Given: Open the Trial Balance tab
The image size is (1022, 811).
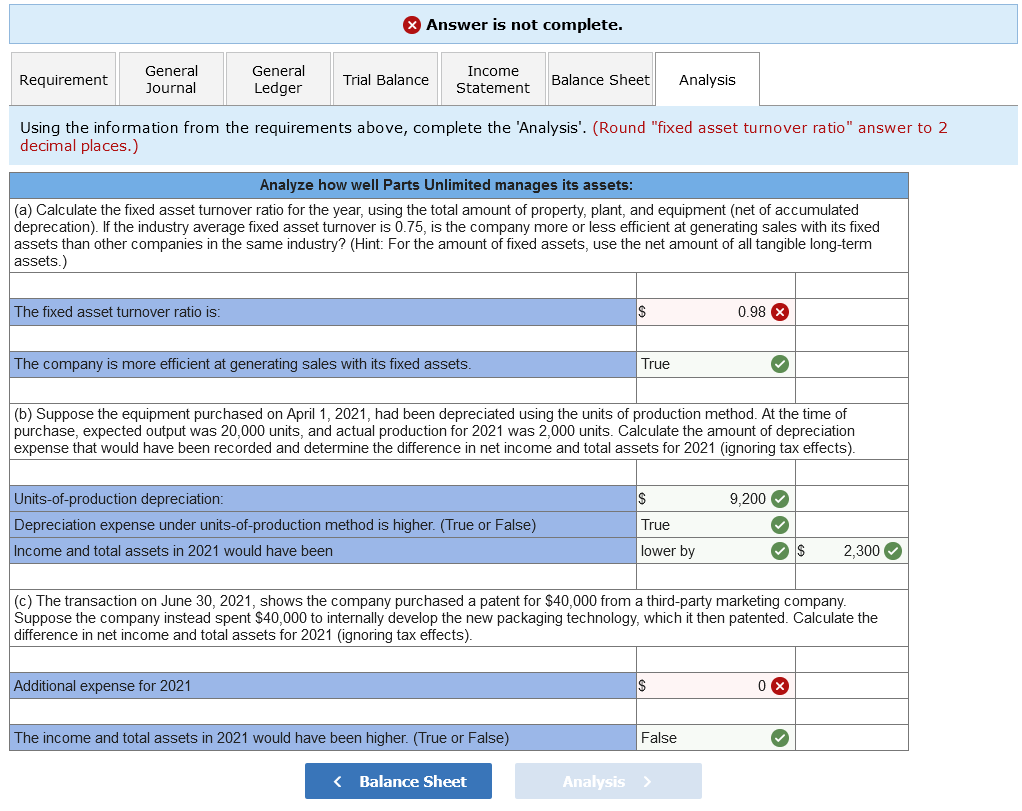Looking at the screenshot, I should [386, 80].
